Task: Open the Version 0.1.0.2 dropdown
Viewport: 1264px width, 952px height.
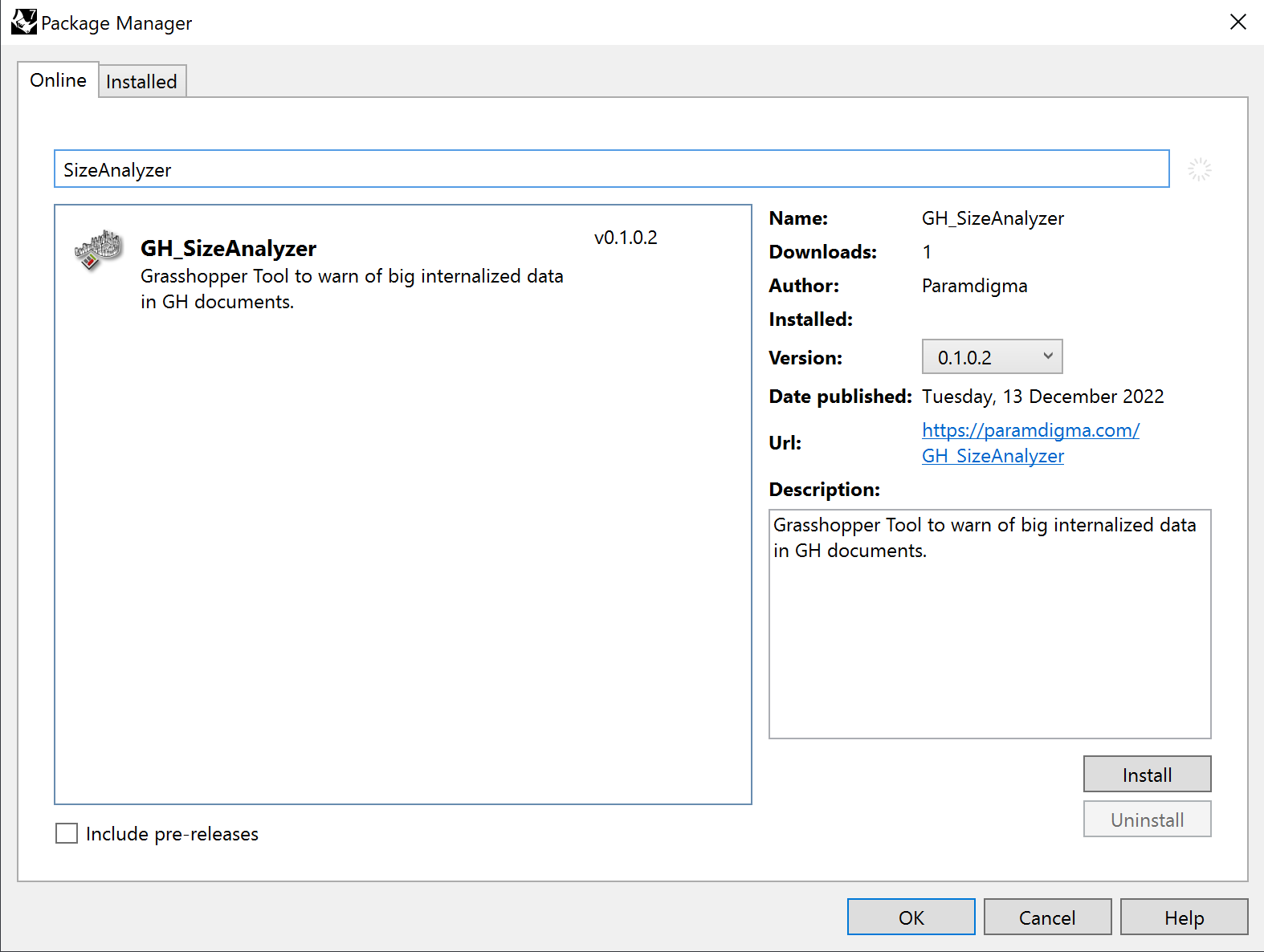Action: point(992,356)
